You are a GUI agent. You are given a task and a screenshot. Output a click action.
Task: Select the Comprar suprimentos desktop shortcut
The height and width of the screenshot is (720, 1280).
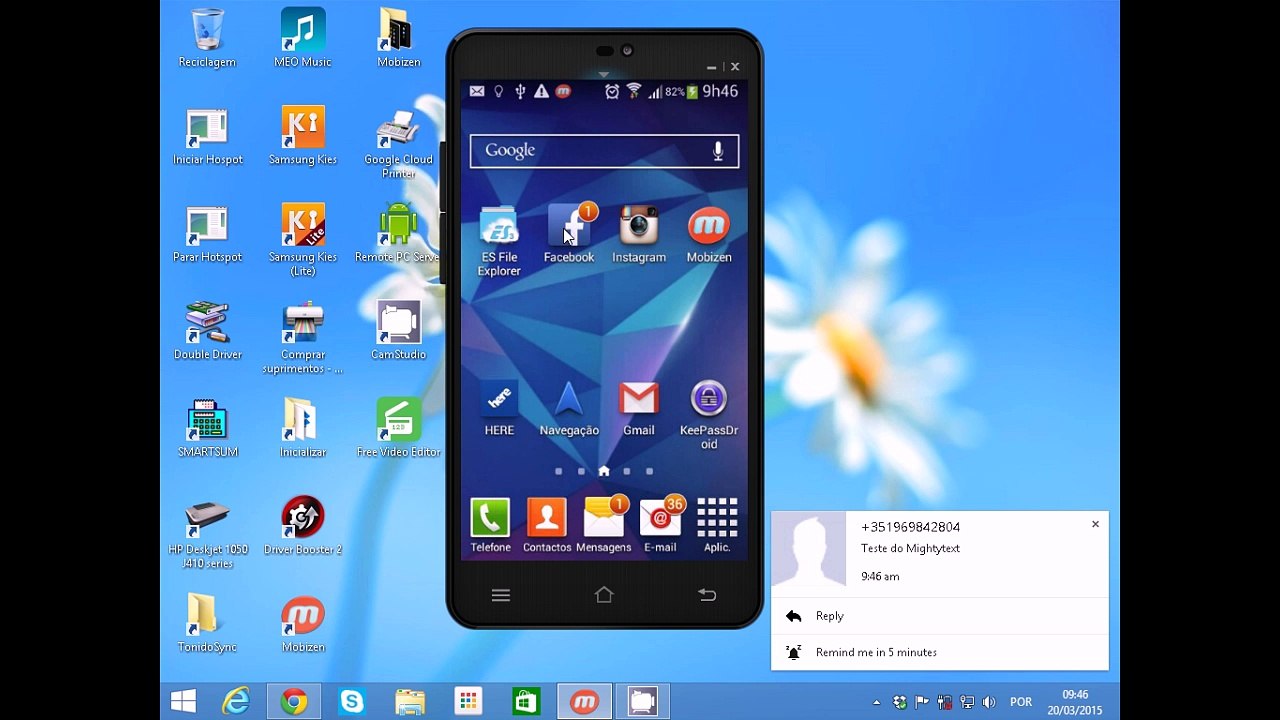pos(303,338)
